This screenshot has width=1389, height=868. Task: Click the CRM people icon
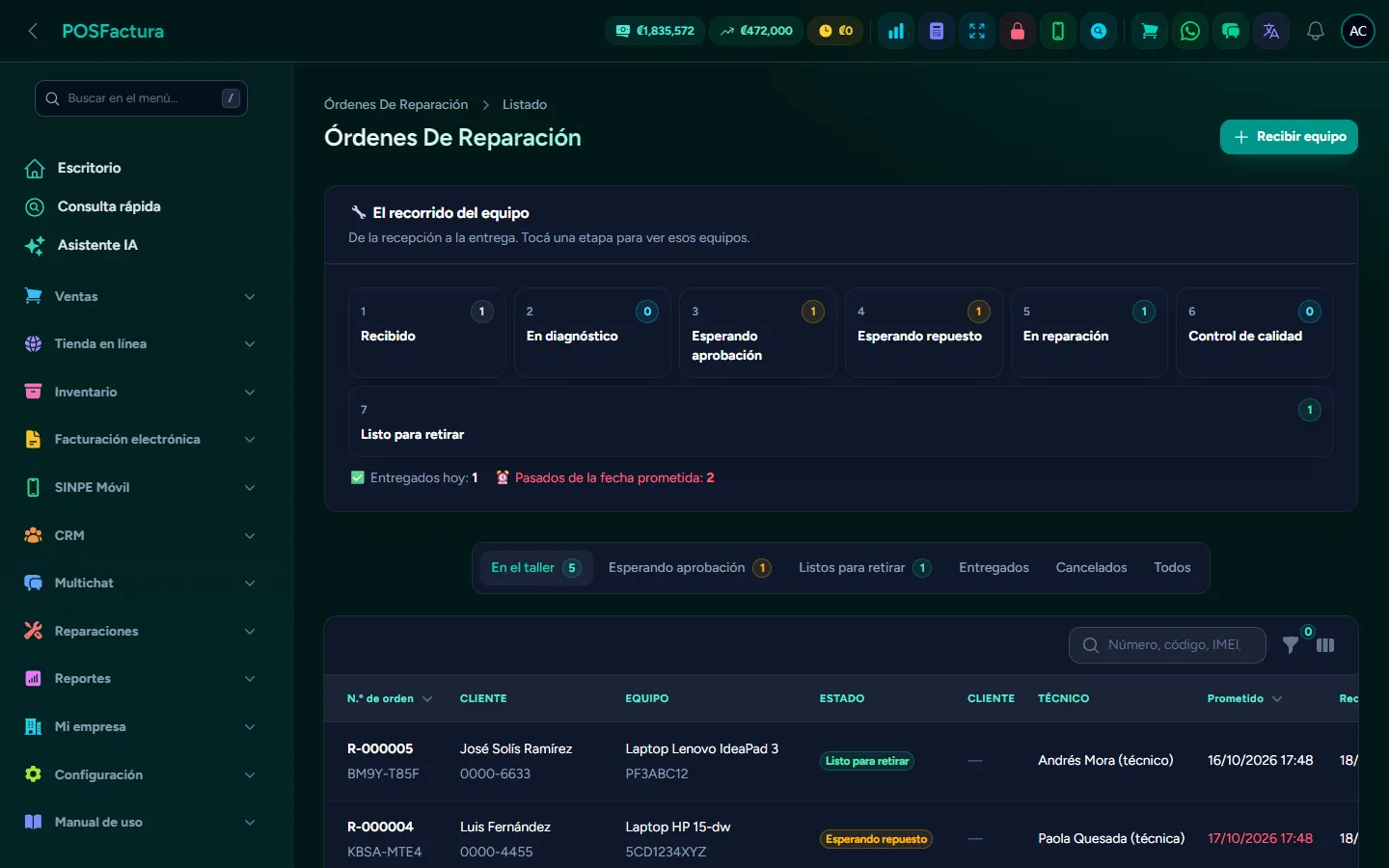33,535
